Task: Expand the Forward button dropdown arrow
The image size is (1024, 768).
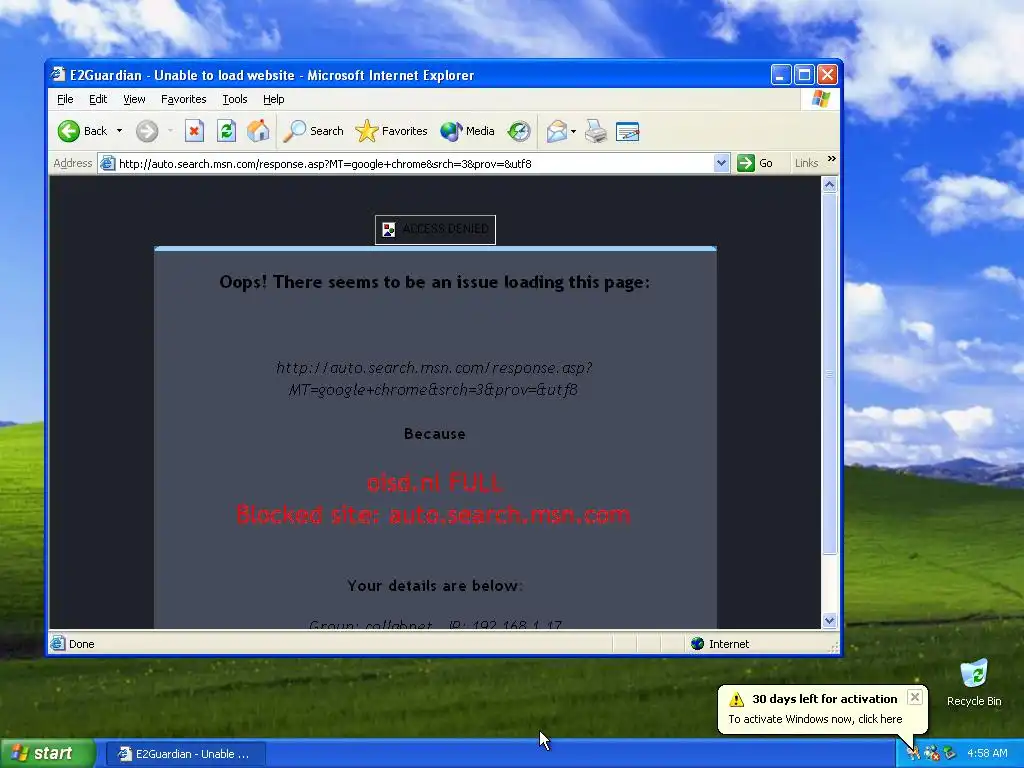Action: coord(170,131)
